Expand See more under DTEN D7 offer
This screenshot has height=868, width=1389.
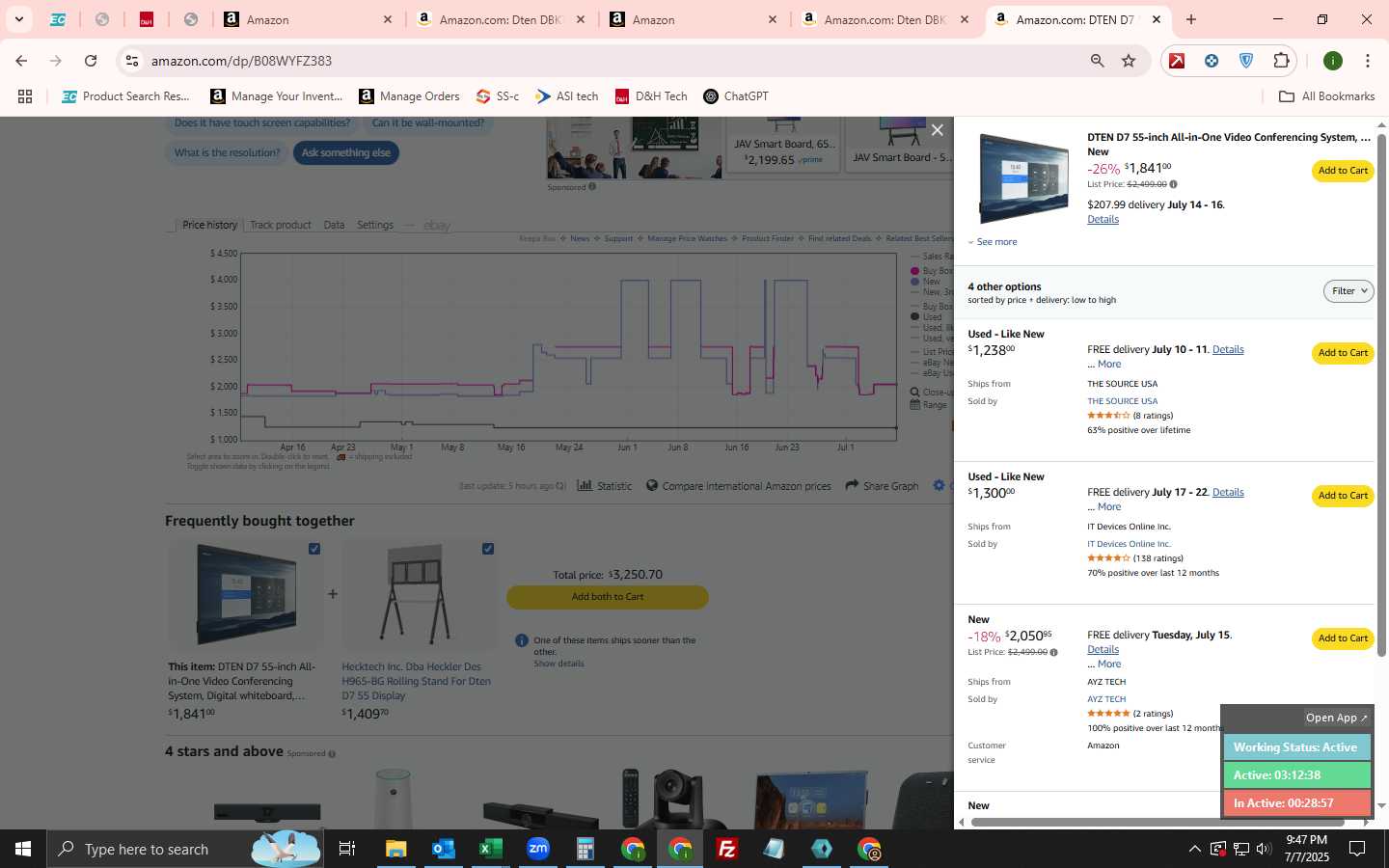pyautogui.click(x=993, y=242)
